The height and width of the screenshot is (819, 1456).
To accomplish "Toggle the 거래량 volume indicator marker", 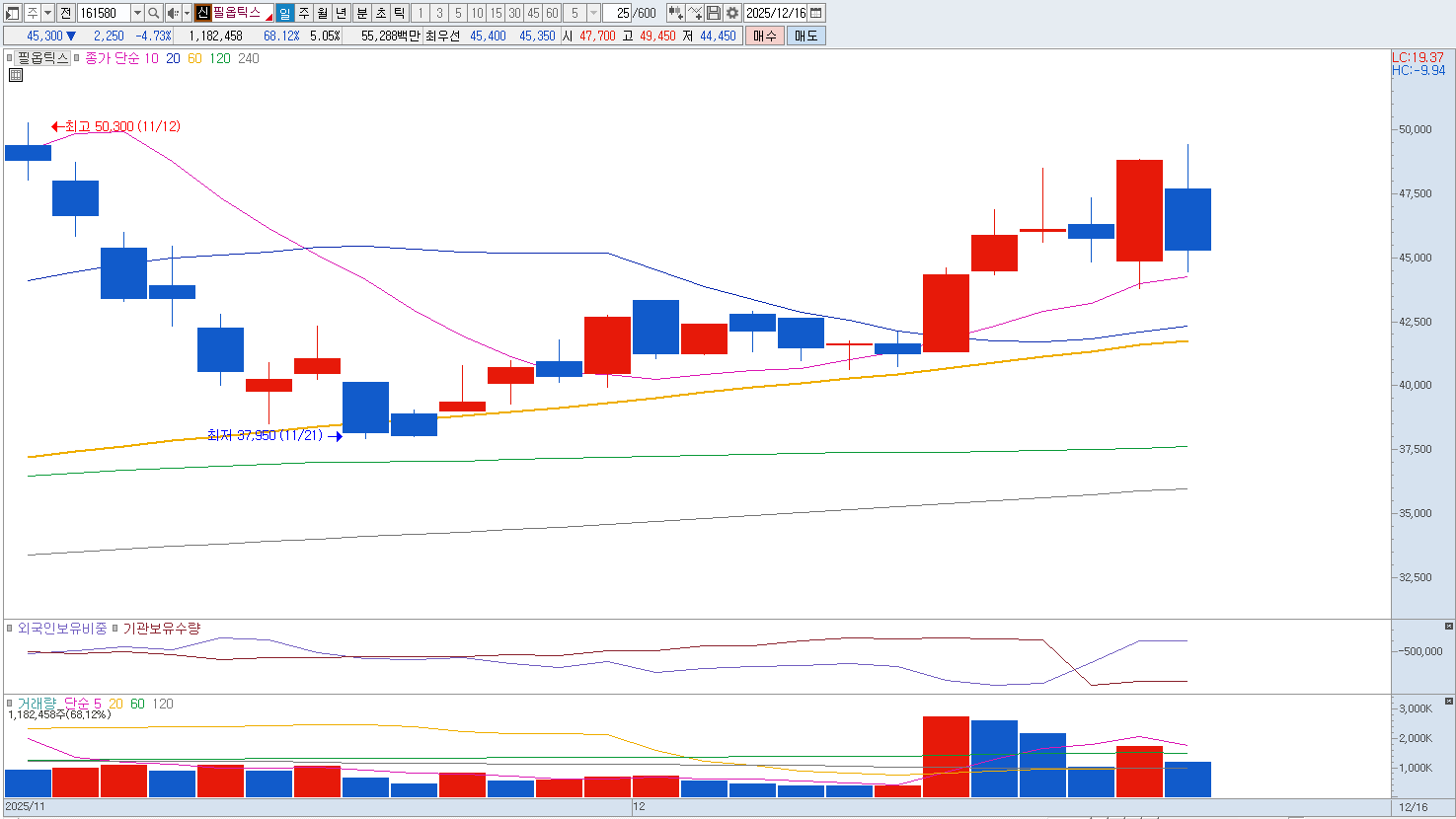I will (10, 704).
